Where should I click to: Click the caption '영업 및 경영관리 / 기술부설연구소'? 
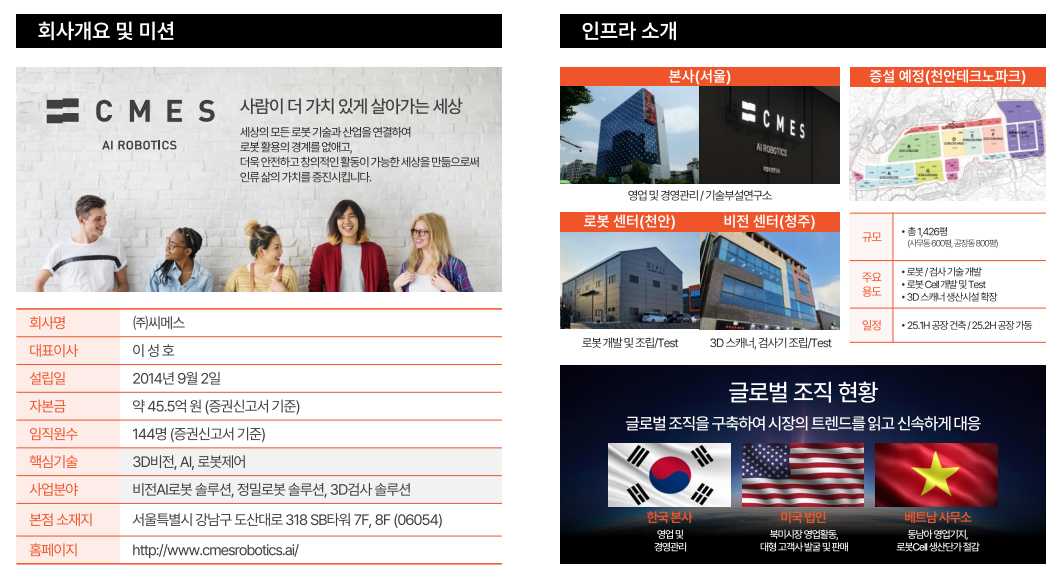(x=700, y=195)
